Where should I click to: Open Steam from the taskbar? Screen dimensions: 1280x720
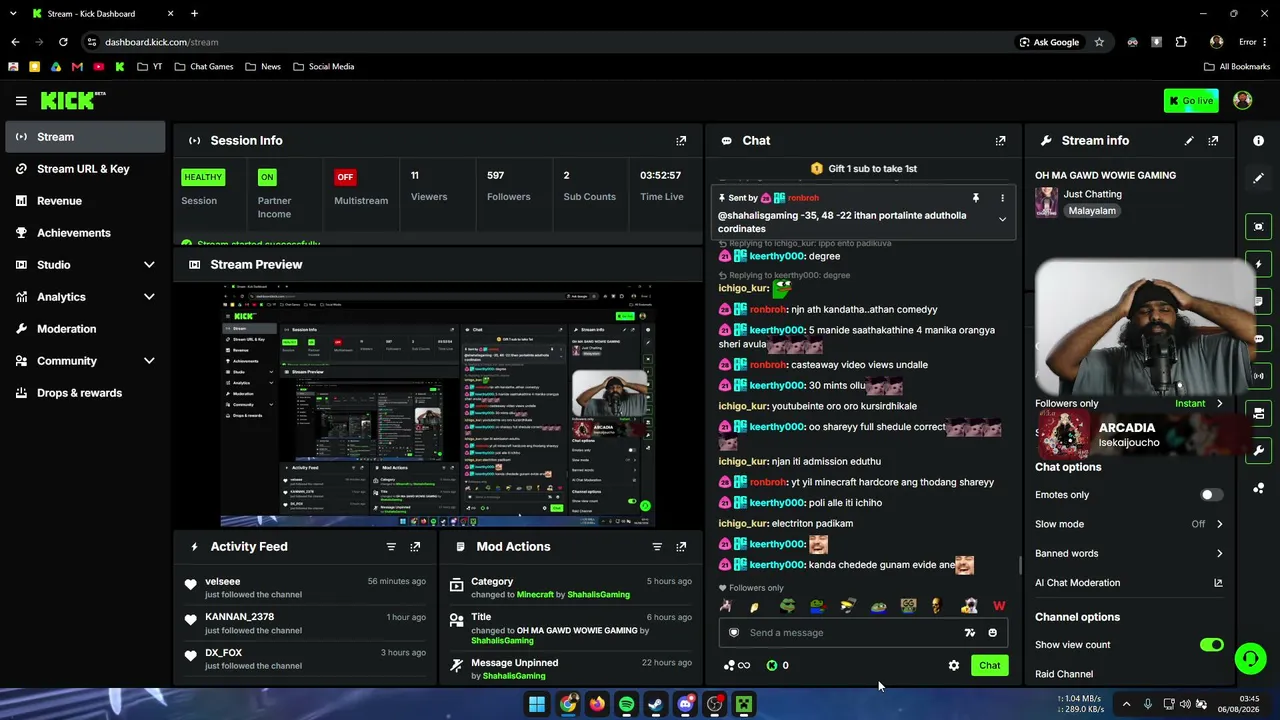pos(655,704)
